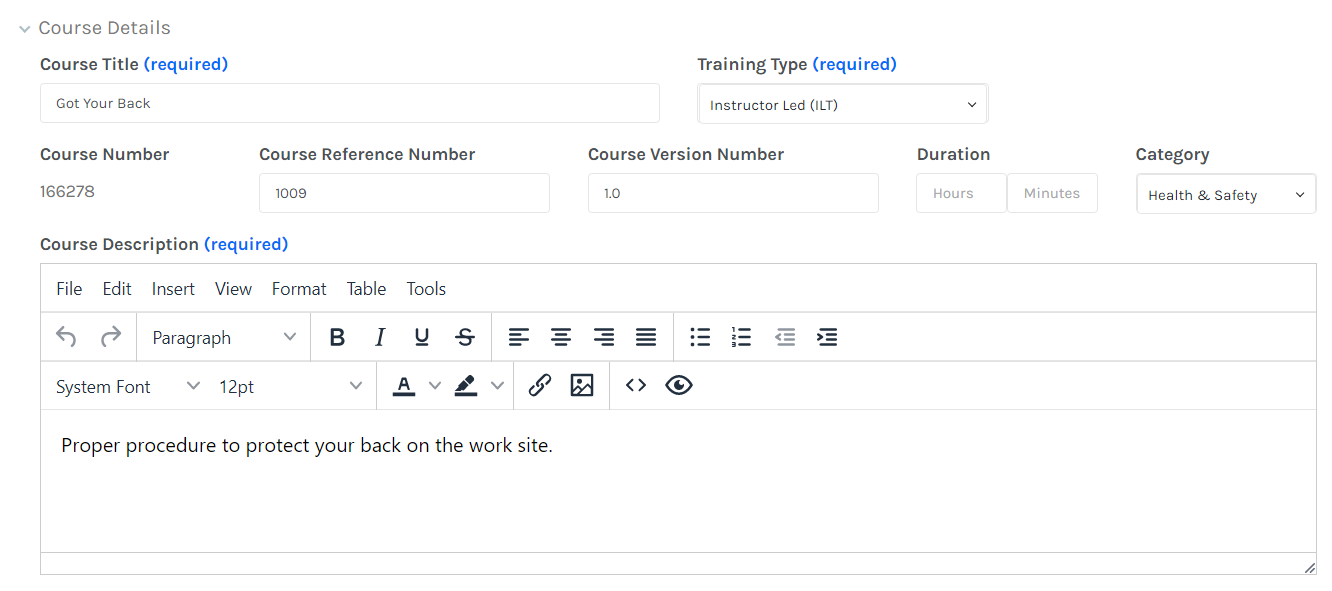Align text left
Screen dimensions: 1332x591
518,337
